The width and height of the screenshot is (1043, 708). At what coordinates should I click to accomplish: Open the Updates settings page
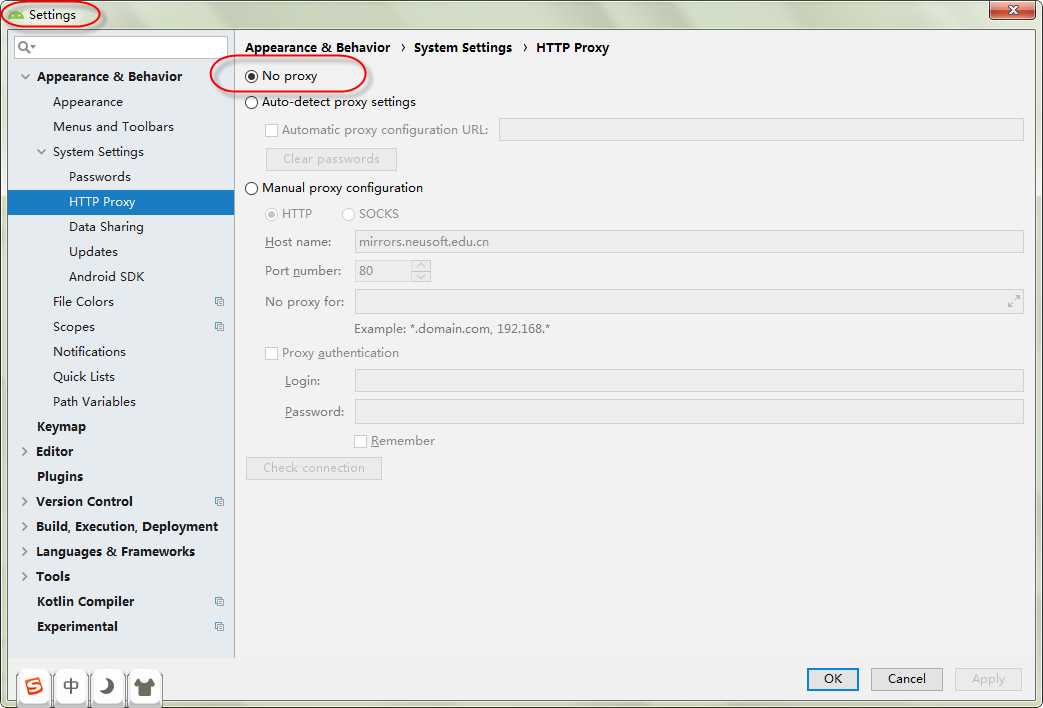pyautogui.click(x=93, y=252)
